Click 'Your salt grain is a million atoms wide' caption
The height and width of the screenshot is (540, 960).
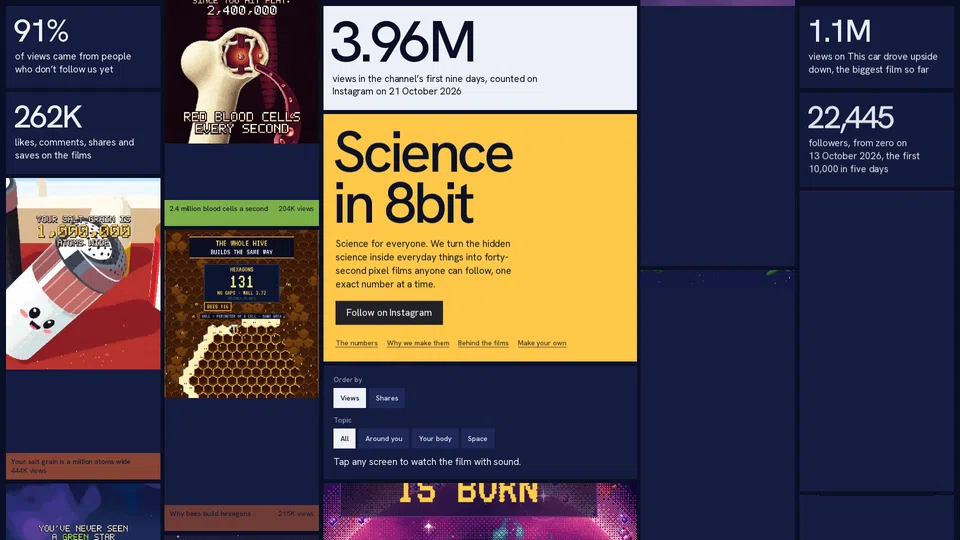(70, 462)
